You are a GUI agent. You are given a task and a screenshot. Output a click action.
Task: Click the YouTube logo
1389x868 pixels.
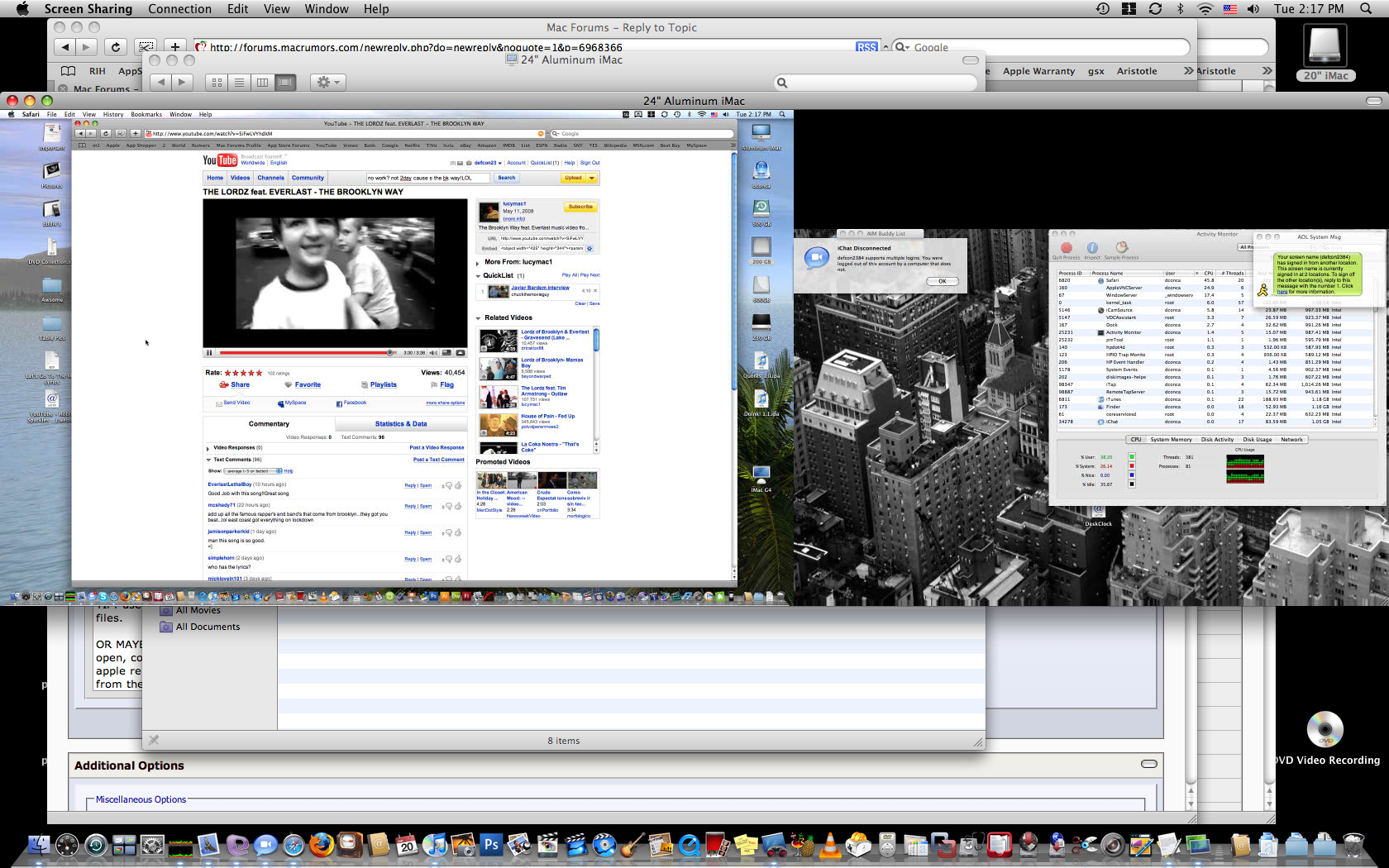(220, 160)
